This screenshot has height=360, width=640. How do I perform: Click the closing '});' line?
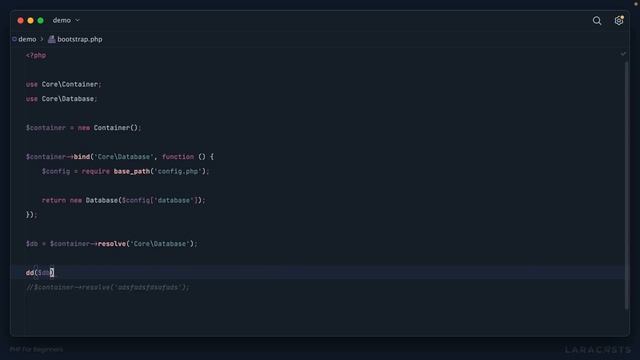(x=31, y=215)
